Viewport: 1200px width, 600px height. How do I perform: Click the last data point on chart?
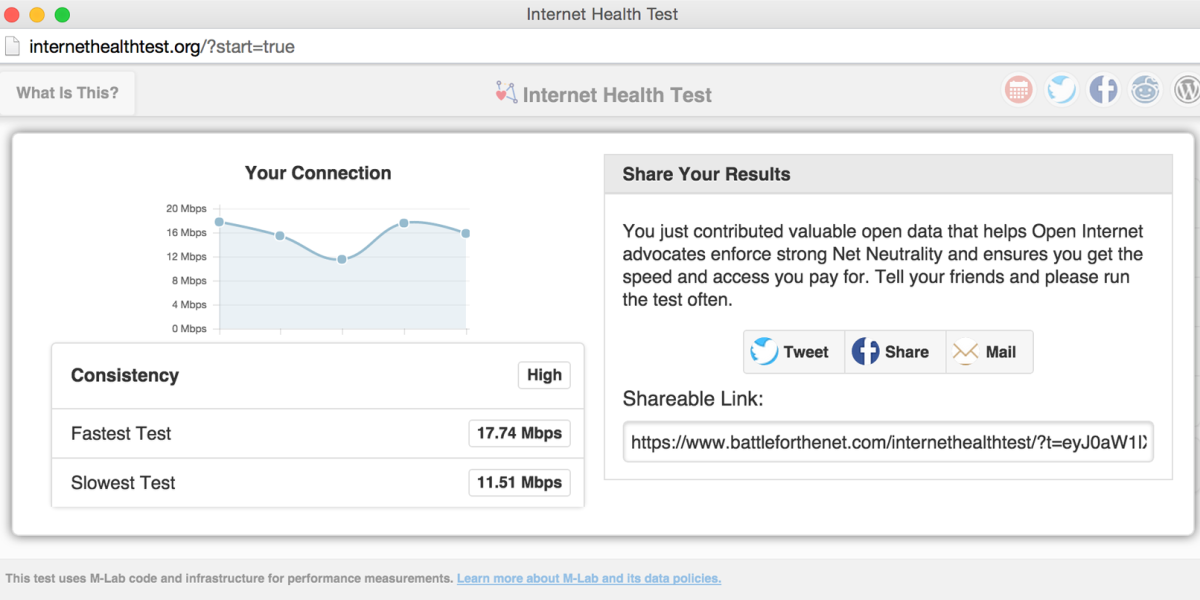466,233
